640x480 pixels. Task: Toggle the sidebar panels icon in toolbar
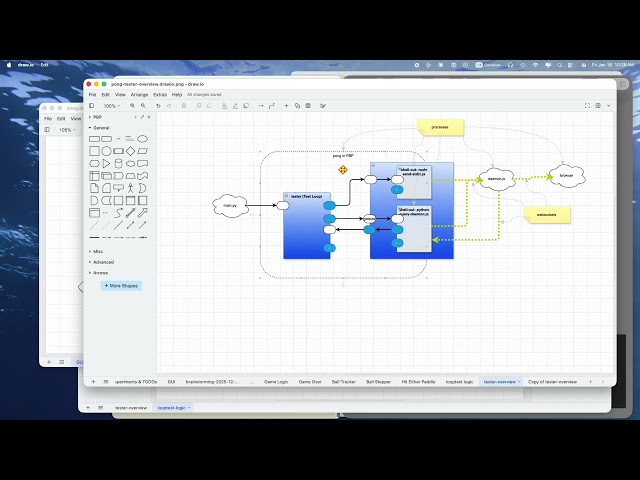point(92,106)
